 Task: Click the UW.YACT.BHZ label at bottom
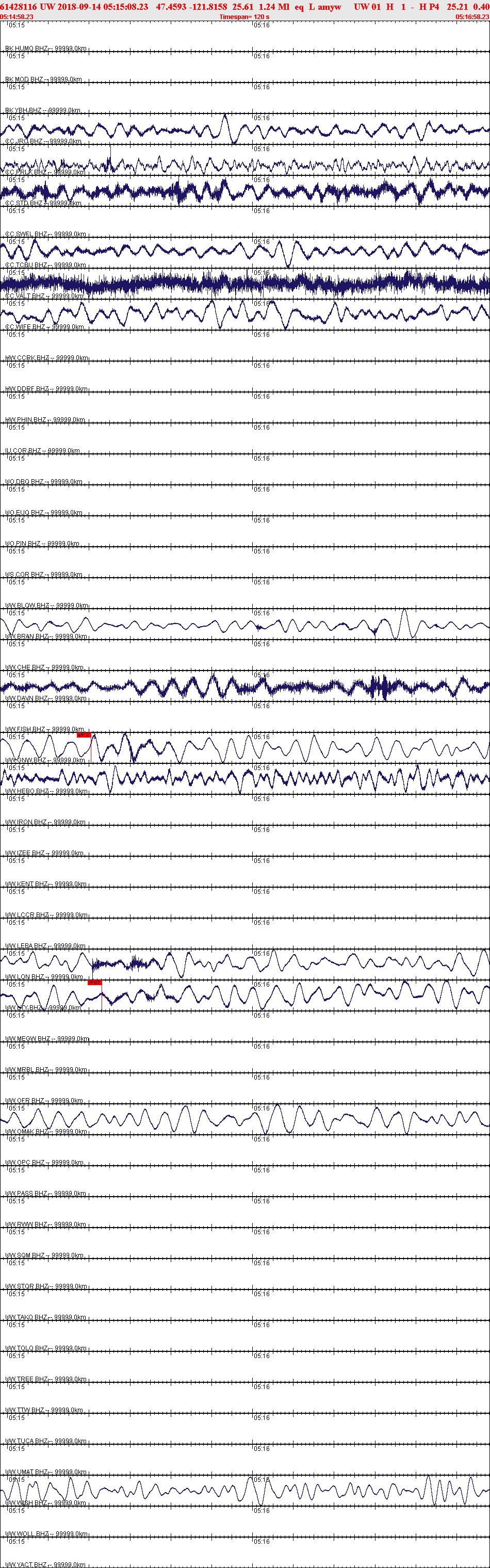coord(46,1564)
